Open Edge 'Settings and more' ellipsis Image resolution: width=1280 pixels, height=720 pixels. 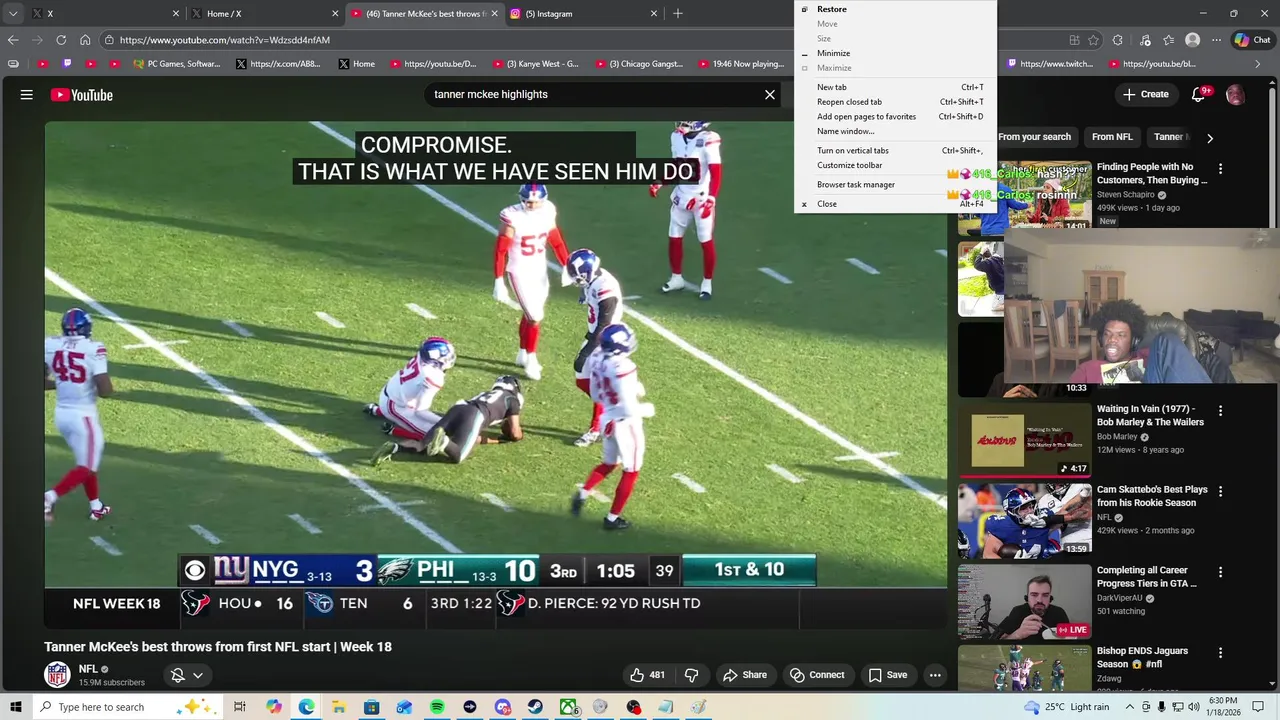(x=1216, y=40)
